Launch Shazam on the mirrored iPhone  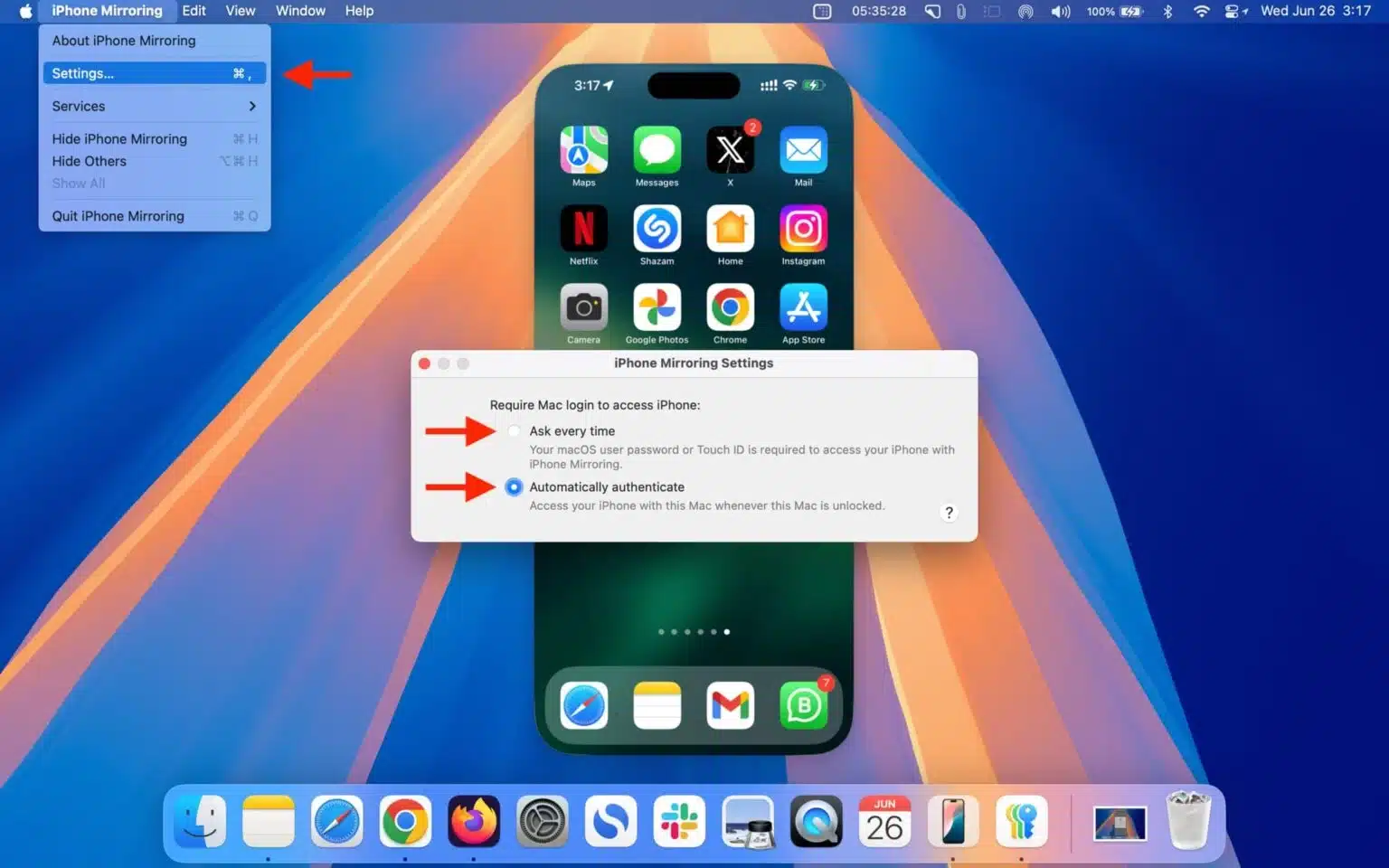657,228
